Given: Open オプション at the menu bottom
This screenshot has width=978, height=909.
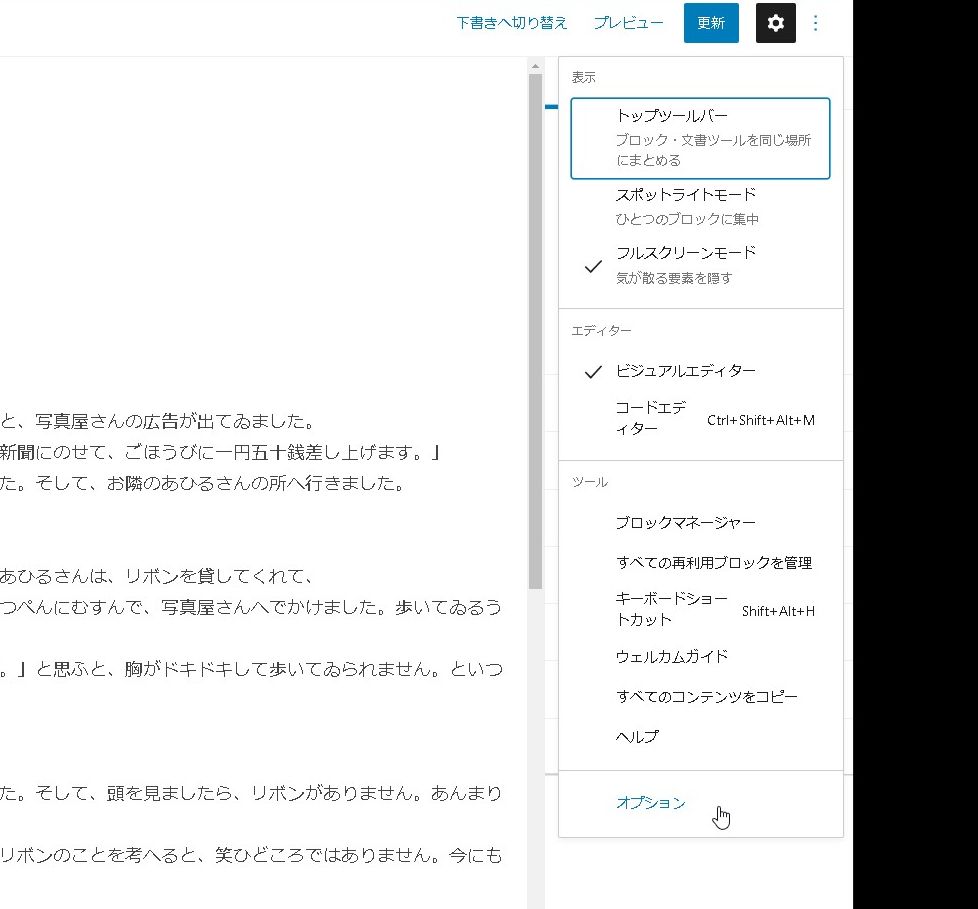Looking at the screenshot, I should (651, 803).
